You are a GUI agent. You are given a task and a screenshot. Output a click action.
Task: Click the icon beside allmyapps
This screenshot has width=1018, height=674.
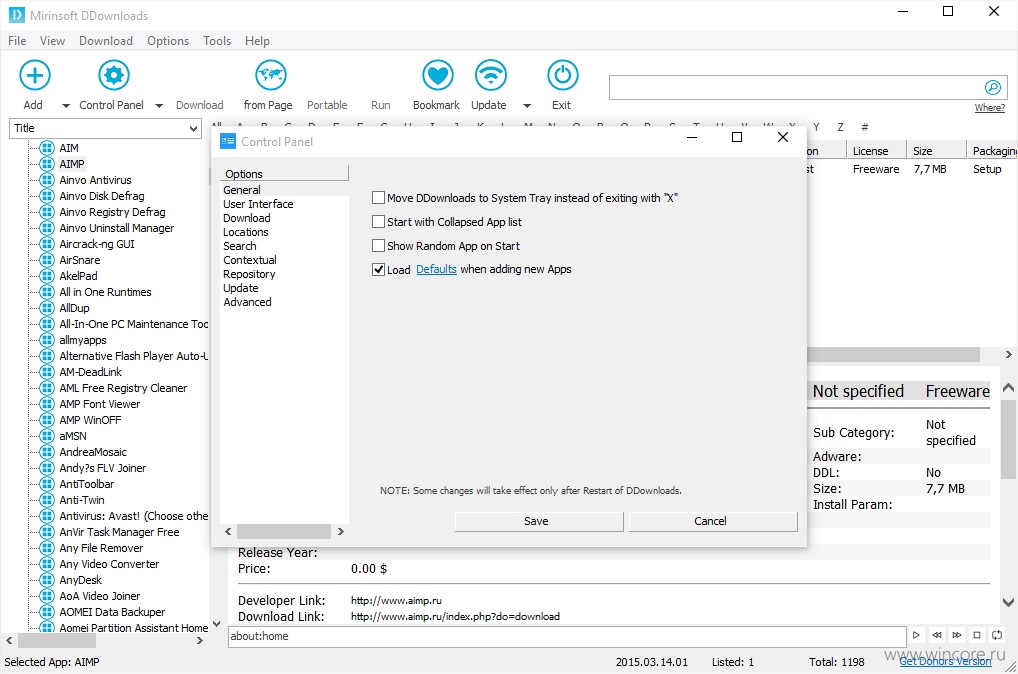(47, 340)
